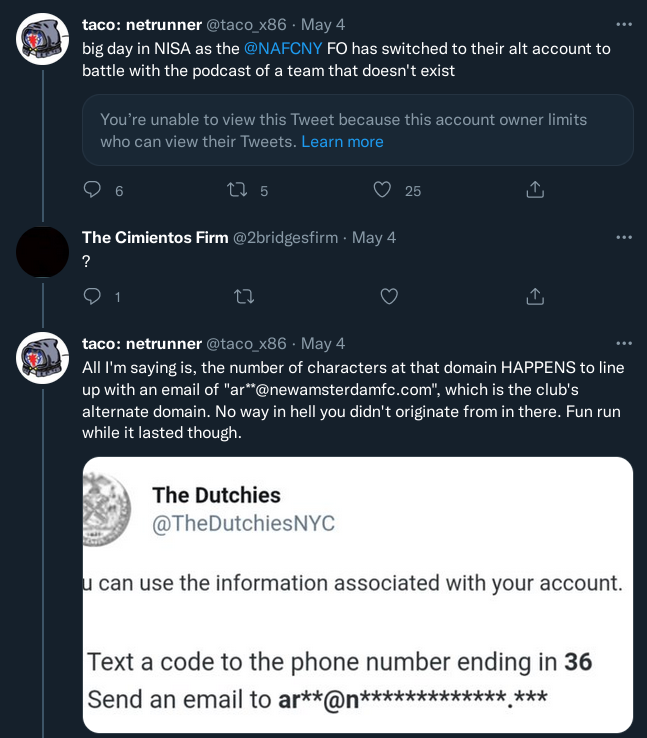Screen dimensions: 647x738
Task: Open The Cimientos Firm profile name
Action: tap(155, 238)
